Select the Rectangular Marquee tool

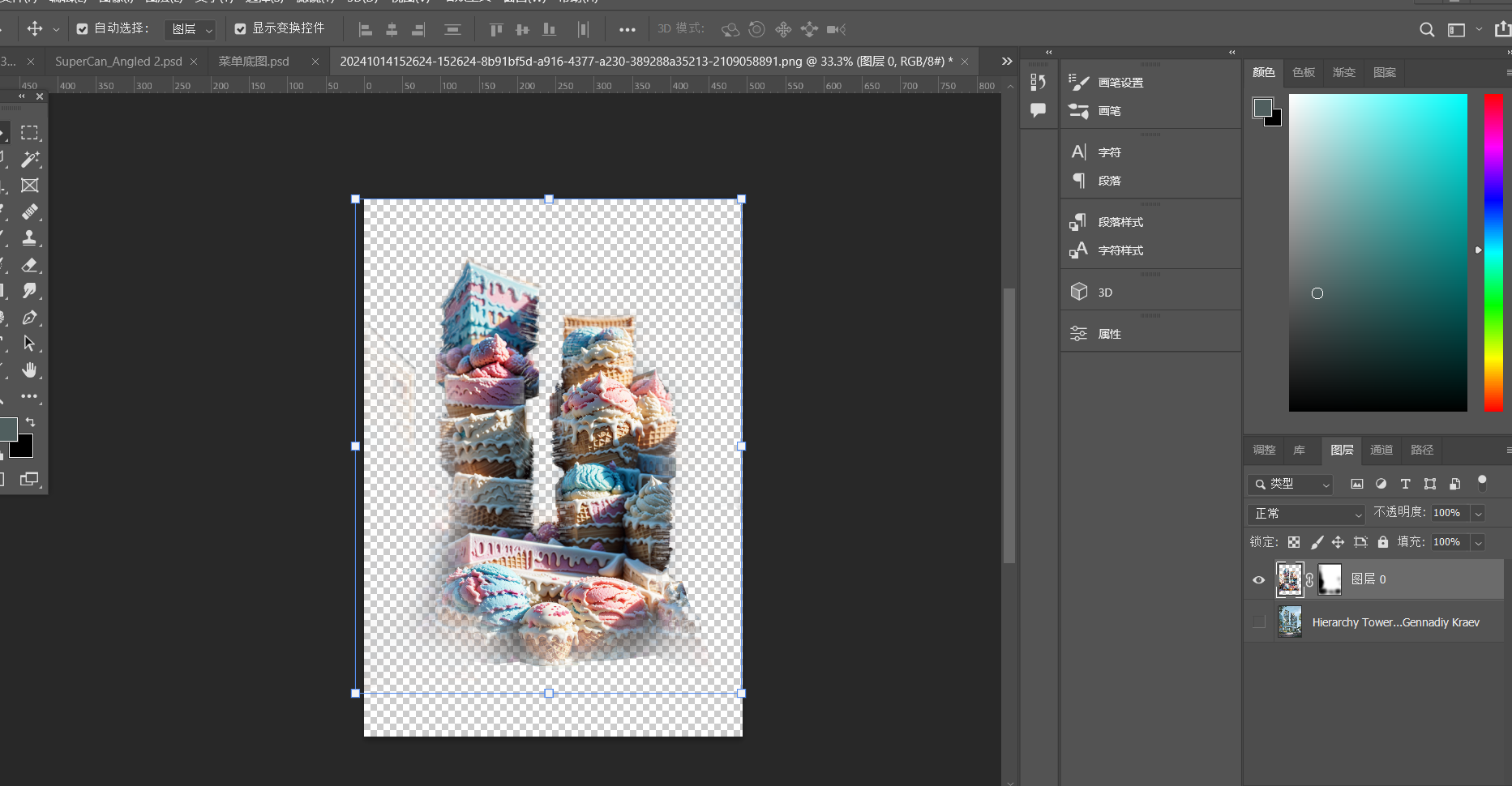30,133
